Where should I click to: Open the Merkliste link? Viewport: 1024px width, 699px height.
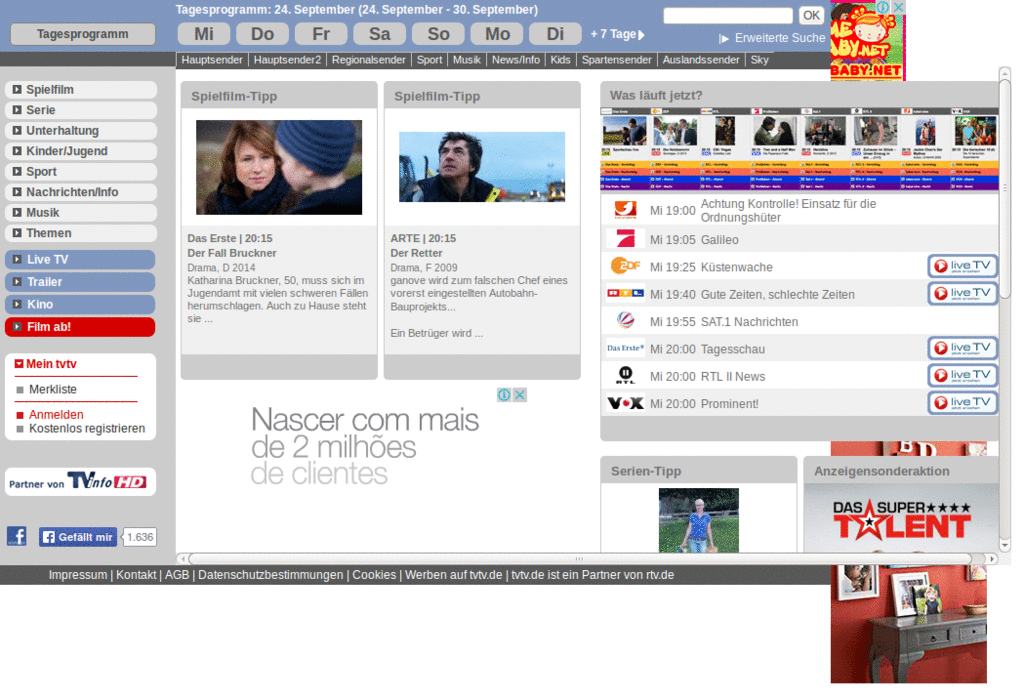coord(52,389)
